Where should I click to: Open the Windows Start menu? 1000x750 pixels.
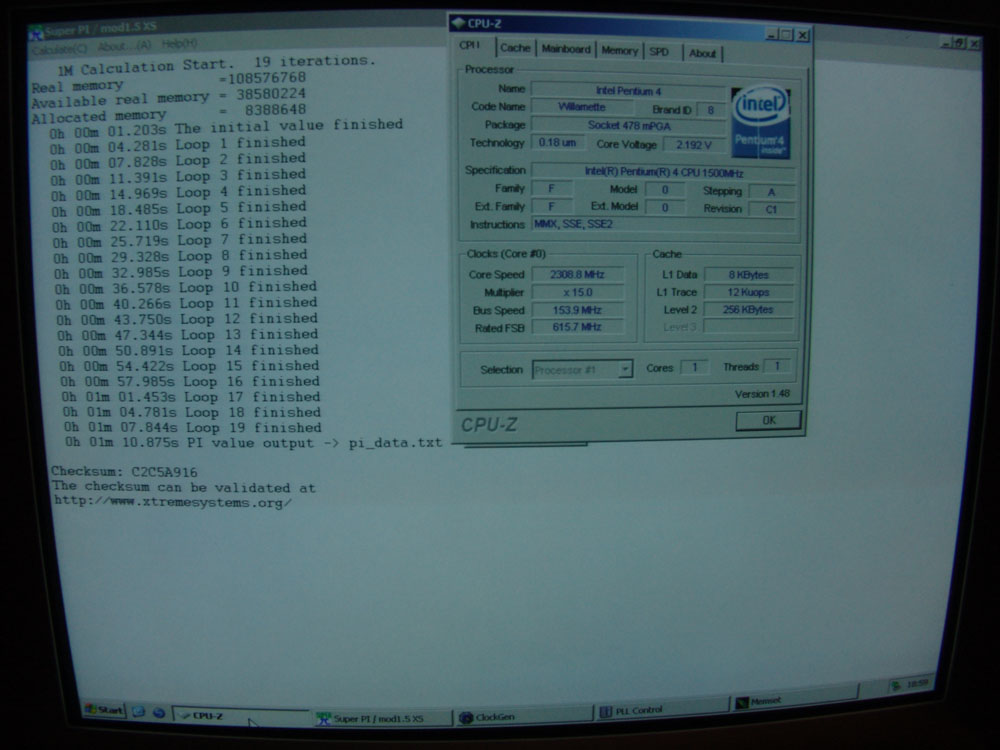coord(104,710)
